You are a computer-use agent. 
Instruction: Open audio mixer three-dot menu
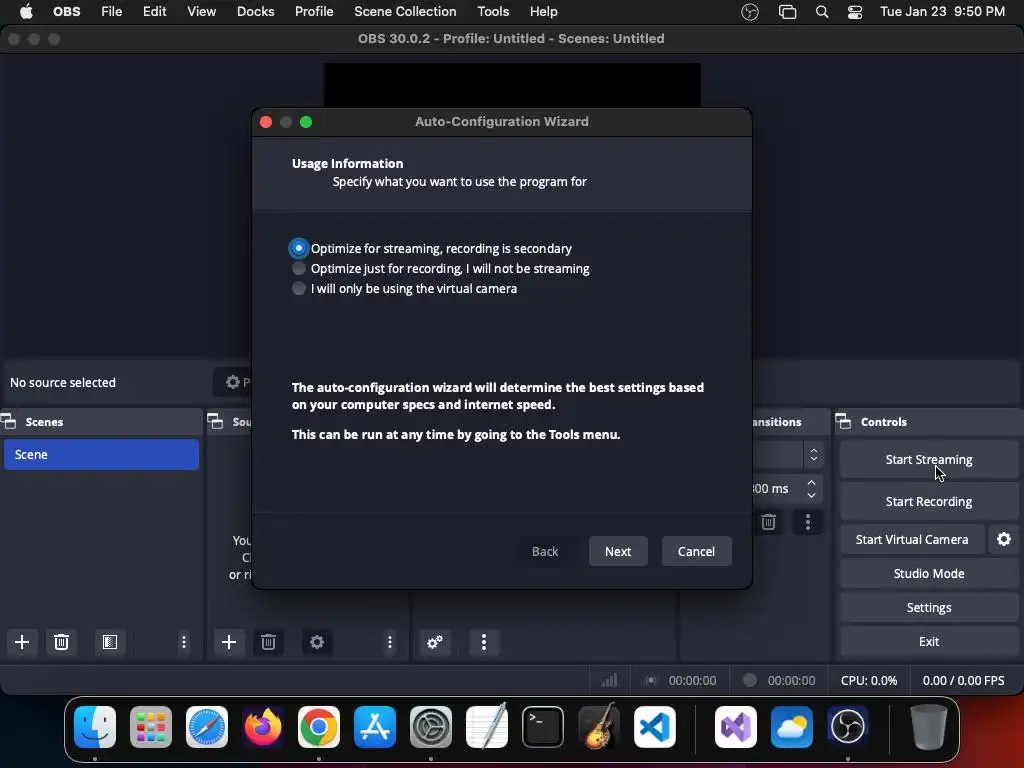484,642
